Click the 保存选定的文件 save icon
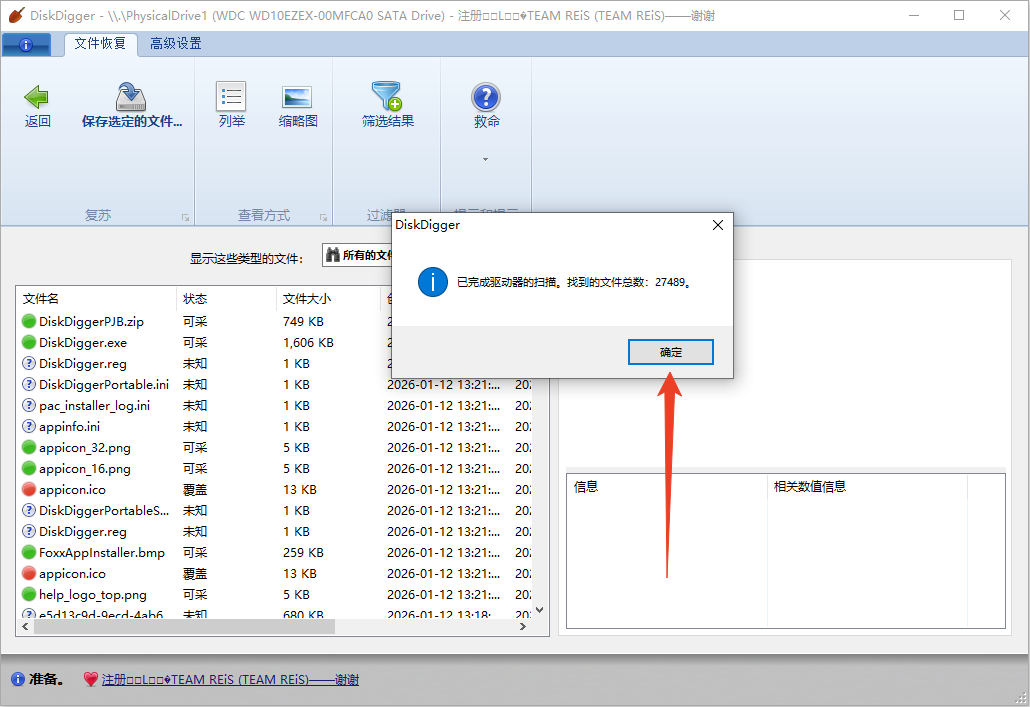The width and height of the screenshot is (1030, 707). tap(130, 97)
